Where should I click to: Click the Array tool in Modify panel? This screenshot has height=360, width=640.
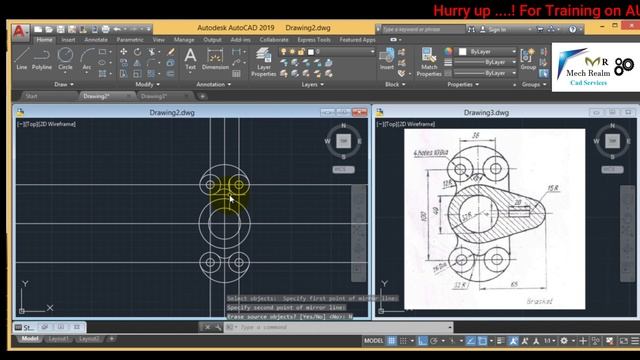[x=151, y=74]
